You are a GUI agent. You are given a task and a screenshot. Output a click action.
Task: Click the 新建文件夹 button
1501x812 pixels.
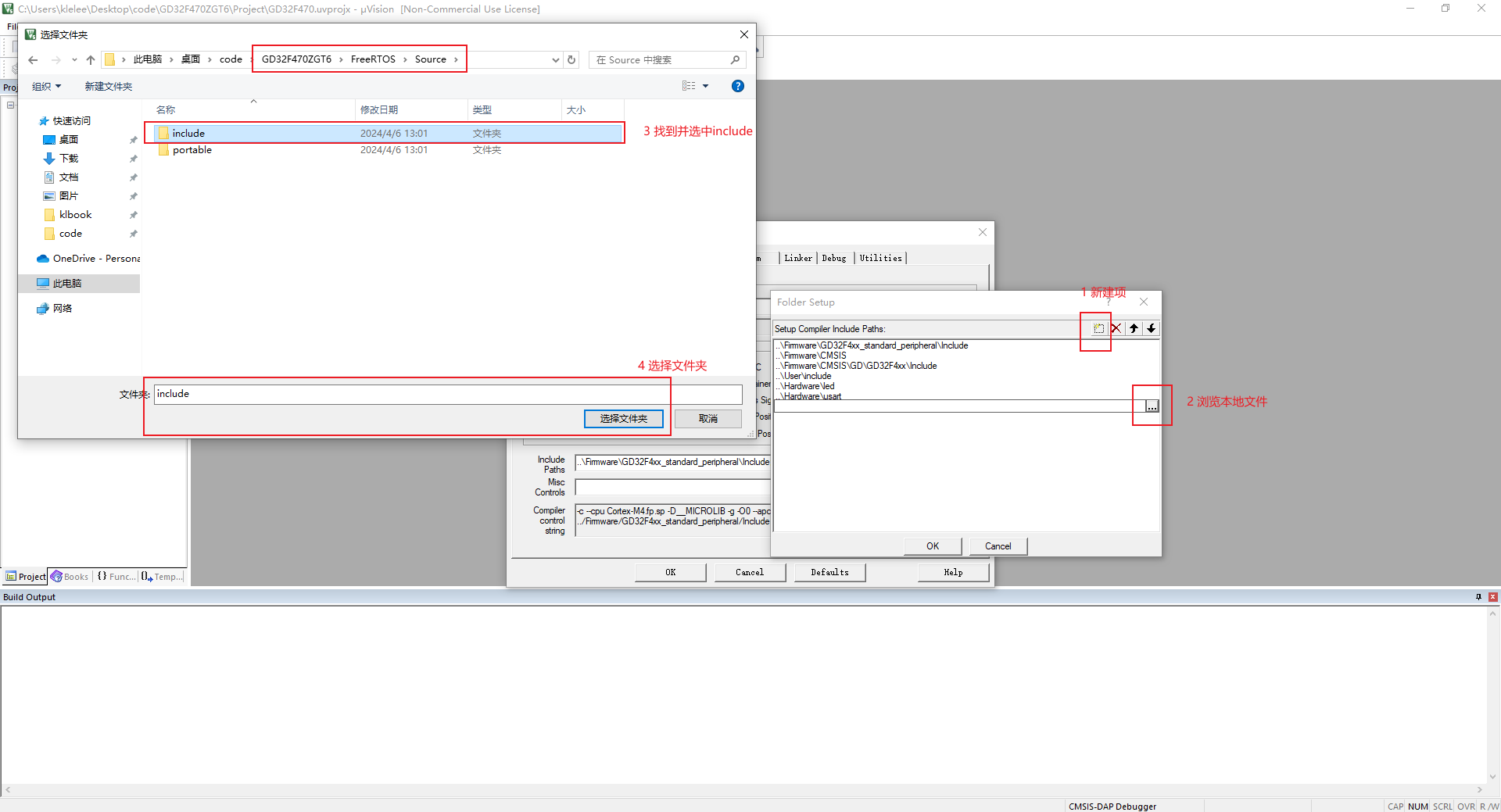point(109,87)
